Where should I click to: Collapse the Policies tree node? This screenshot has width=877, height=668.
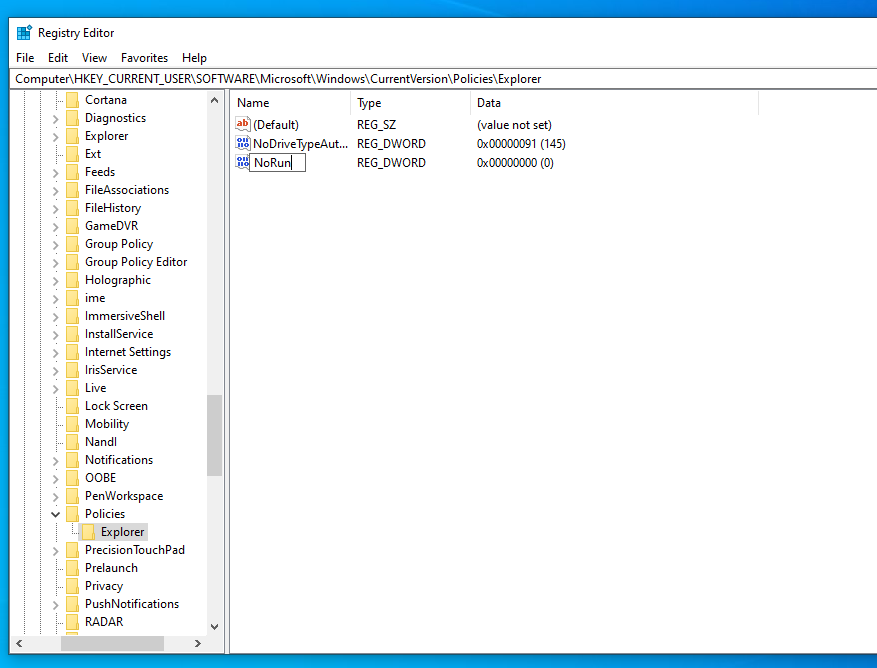(56, 514)
